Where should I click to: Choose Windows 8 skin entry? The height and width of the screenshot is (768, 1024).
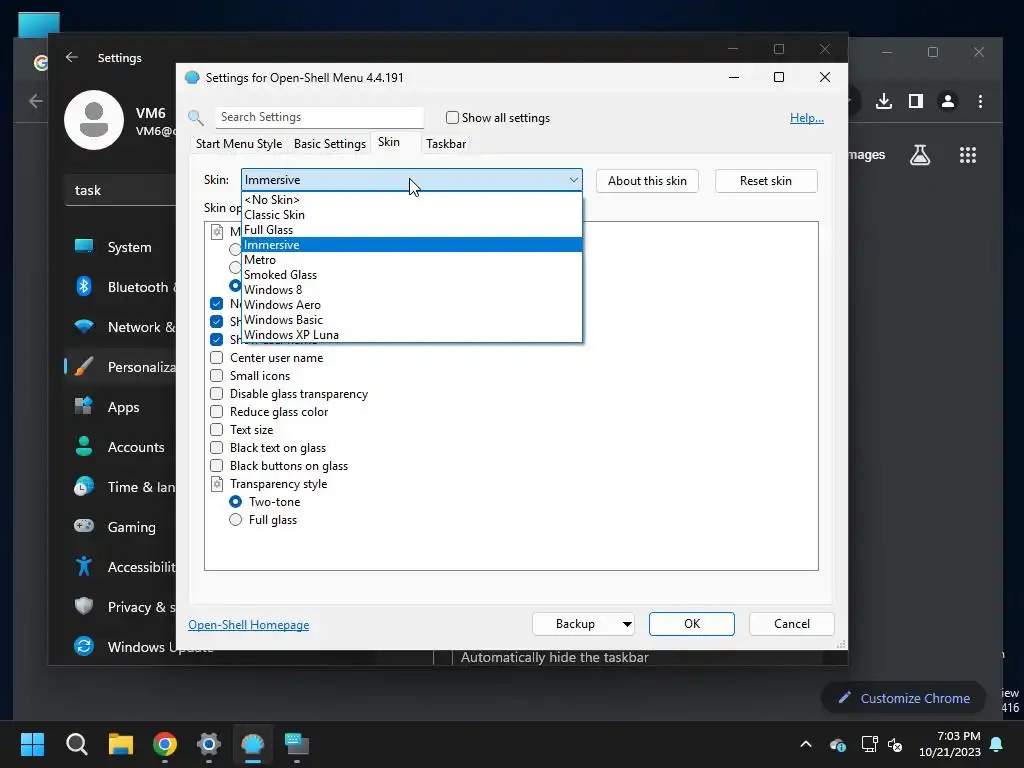click(411, 290)
